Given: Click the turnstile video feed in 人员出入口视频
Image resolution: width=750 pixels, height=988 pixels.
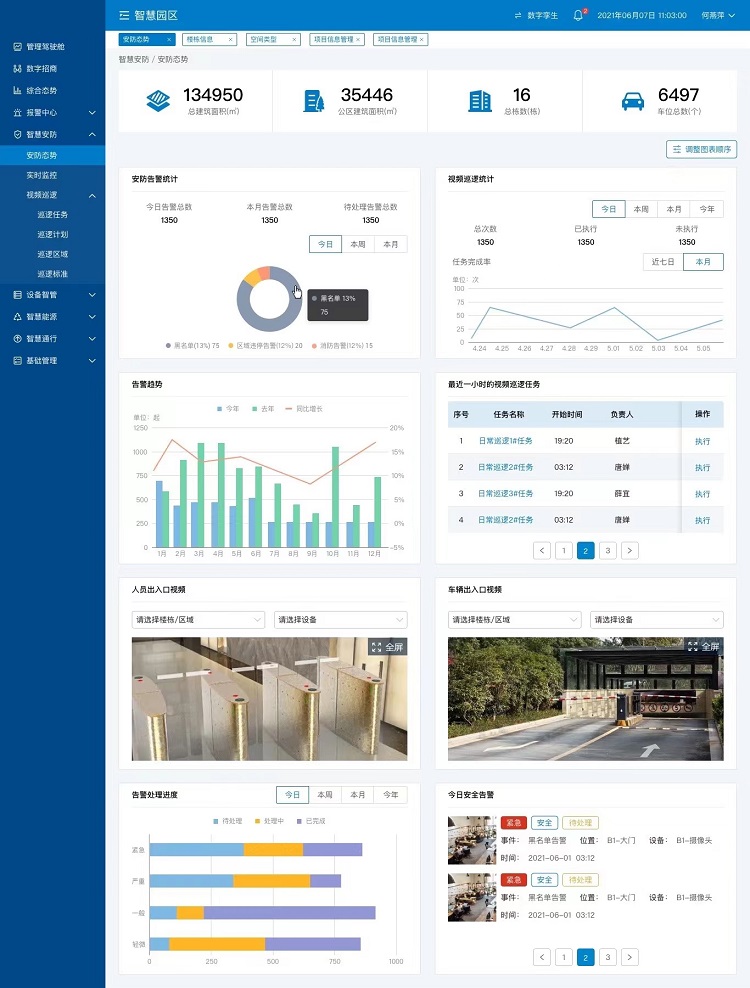Looking at the screenshot, I should tap(269, 699).
